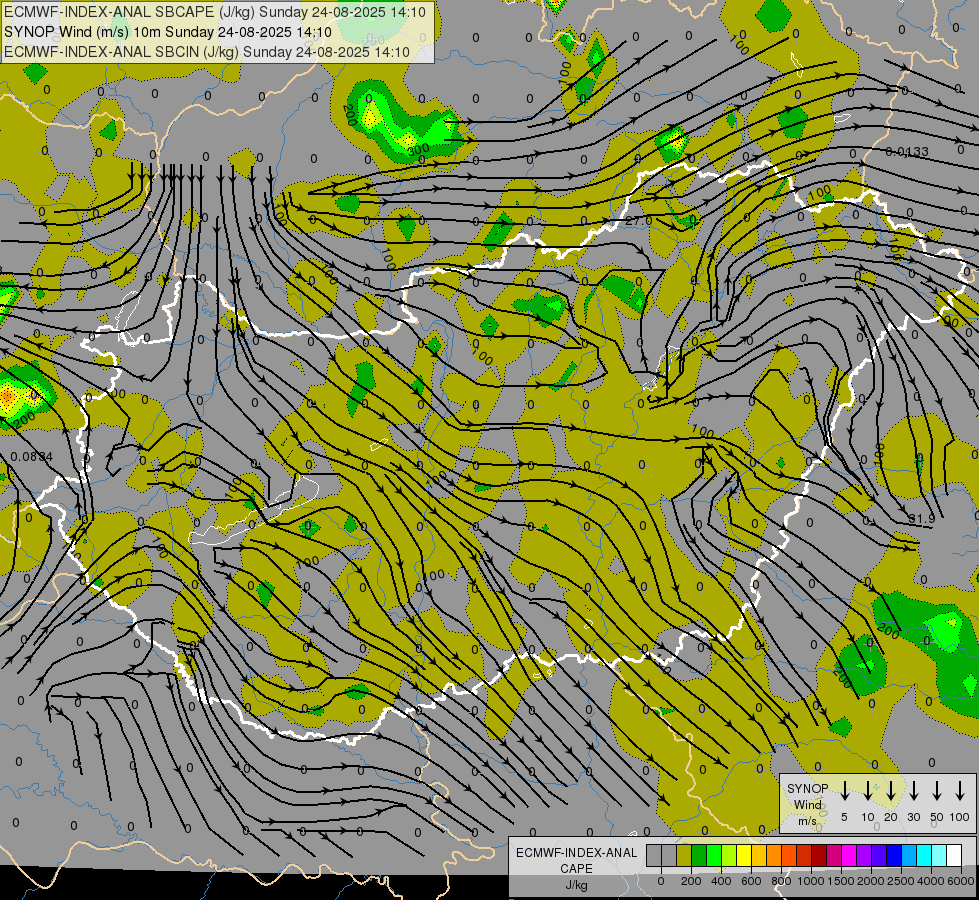Click the wind arrow above the 50 label
979x900 pixels.
(x=937, y=791)
